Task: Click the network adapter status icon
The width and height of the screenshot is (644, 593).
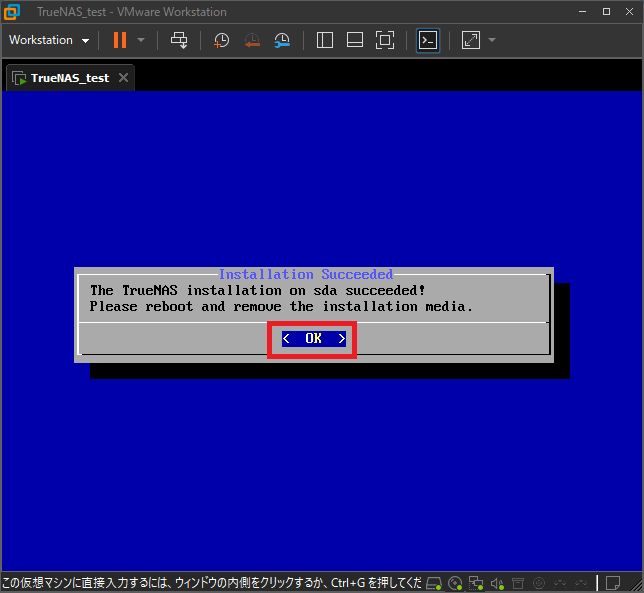Action: (476, 583)
